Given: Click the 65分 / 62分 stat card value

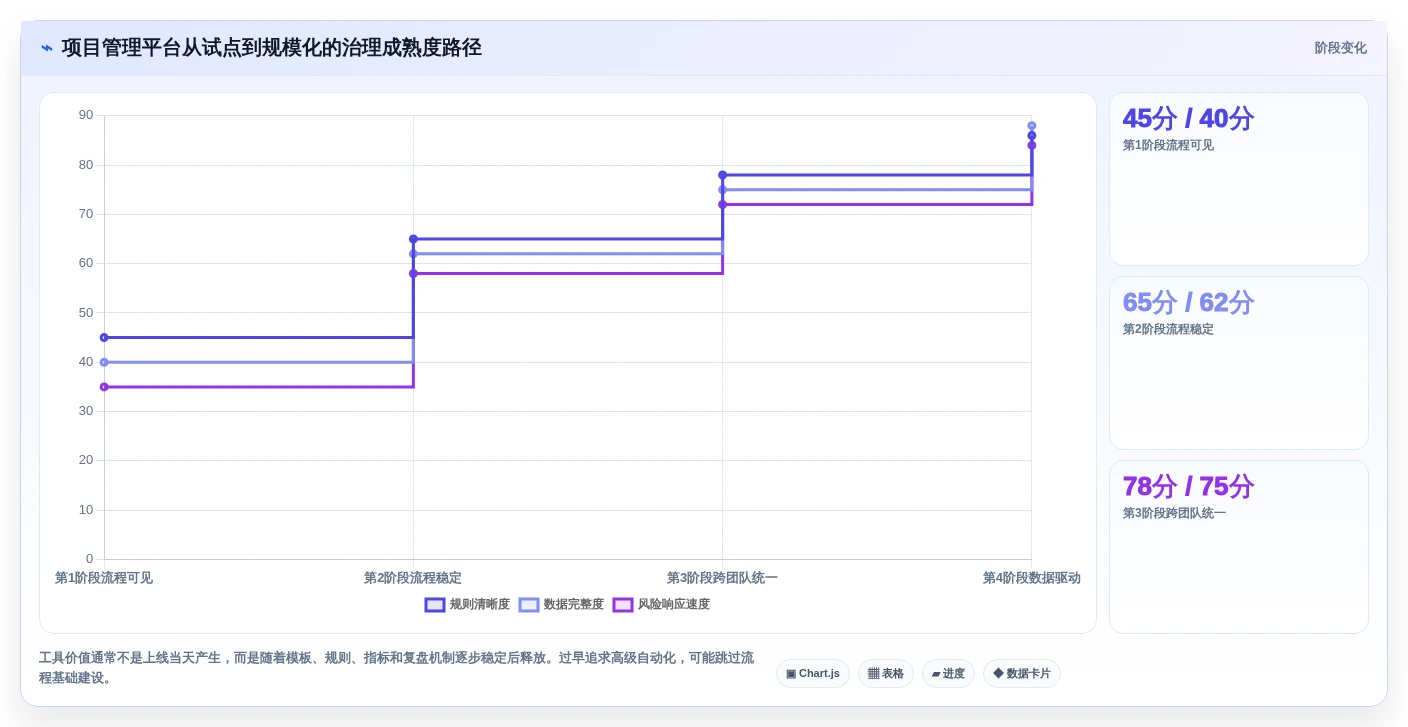Looking at the screenshot, I should [x=1188, y=303].
